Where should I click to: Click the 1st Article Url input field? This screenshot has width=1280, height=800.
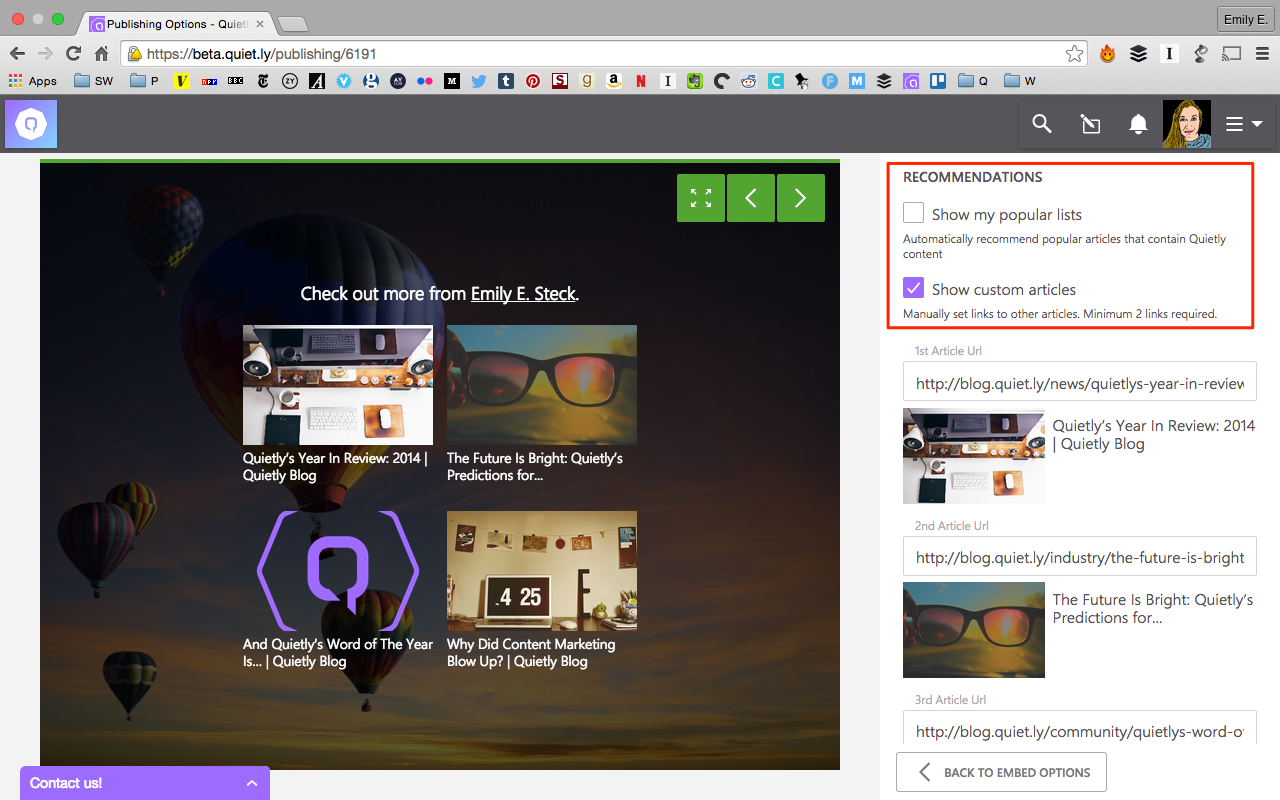[1080, 382]
